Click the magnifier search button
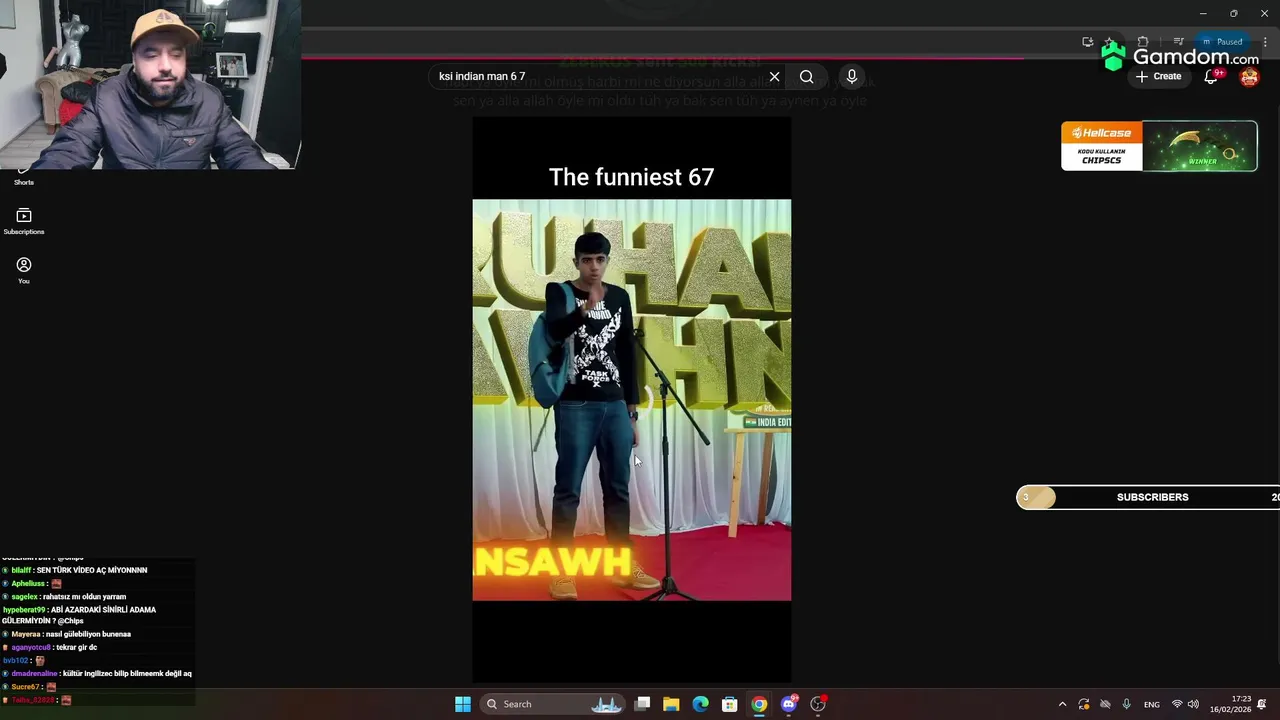Viewport: 1280px width, 720px height. (806, 76)
